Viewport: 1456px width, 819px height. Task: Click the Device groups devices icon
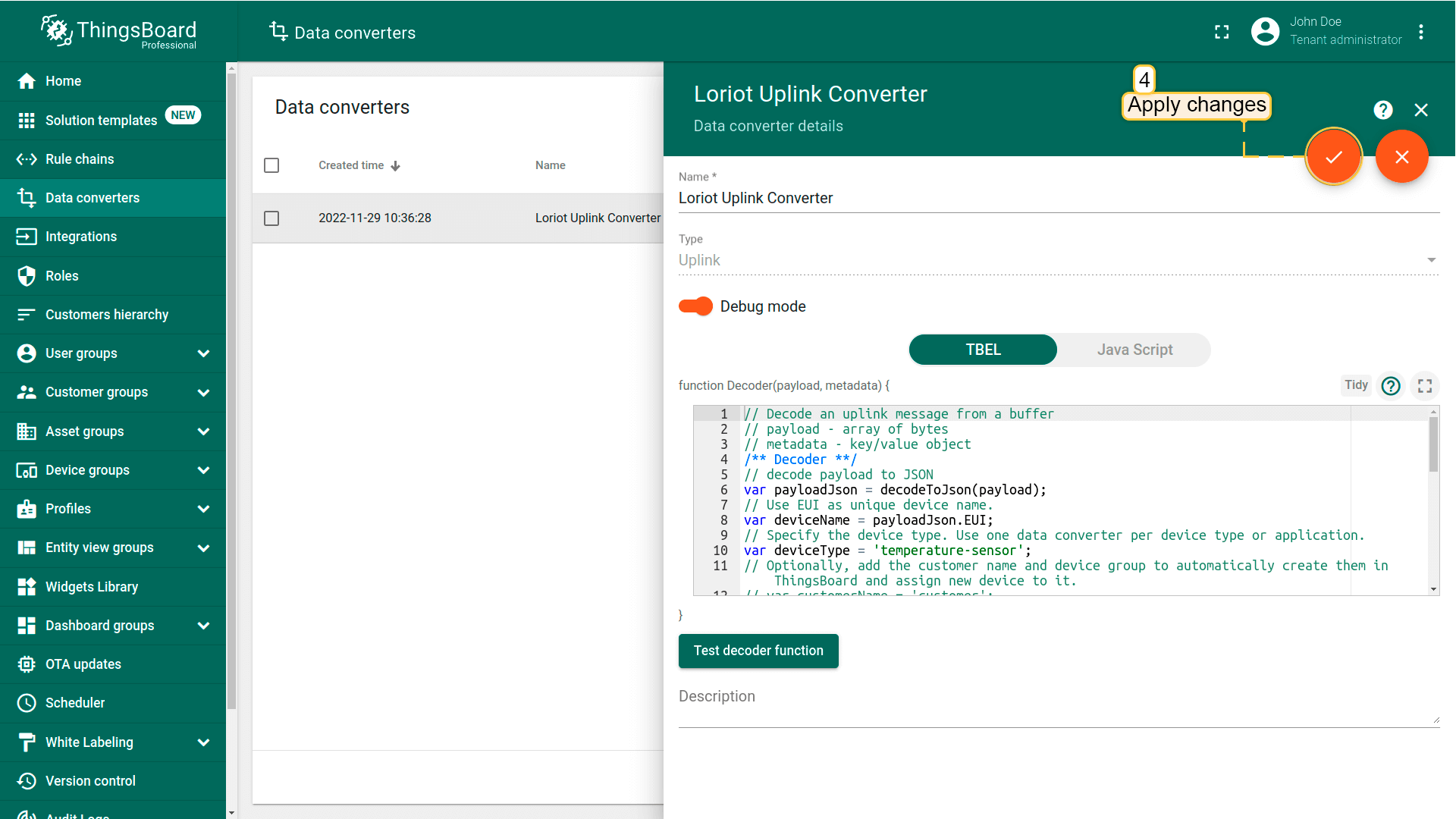coord(27,470)
